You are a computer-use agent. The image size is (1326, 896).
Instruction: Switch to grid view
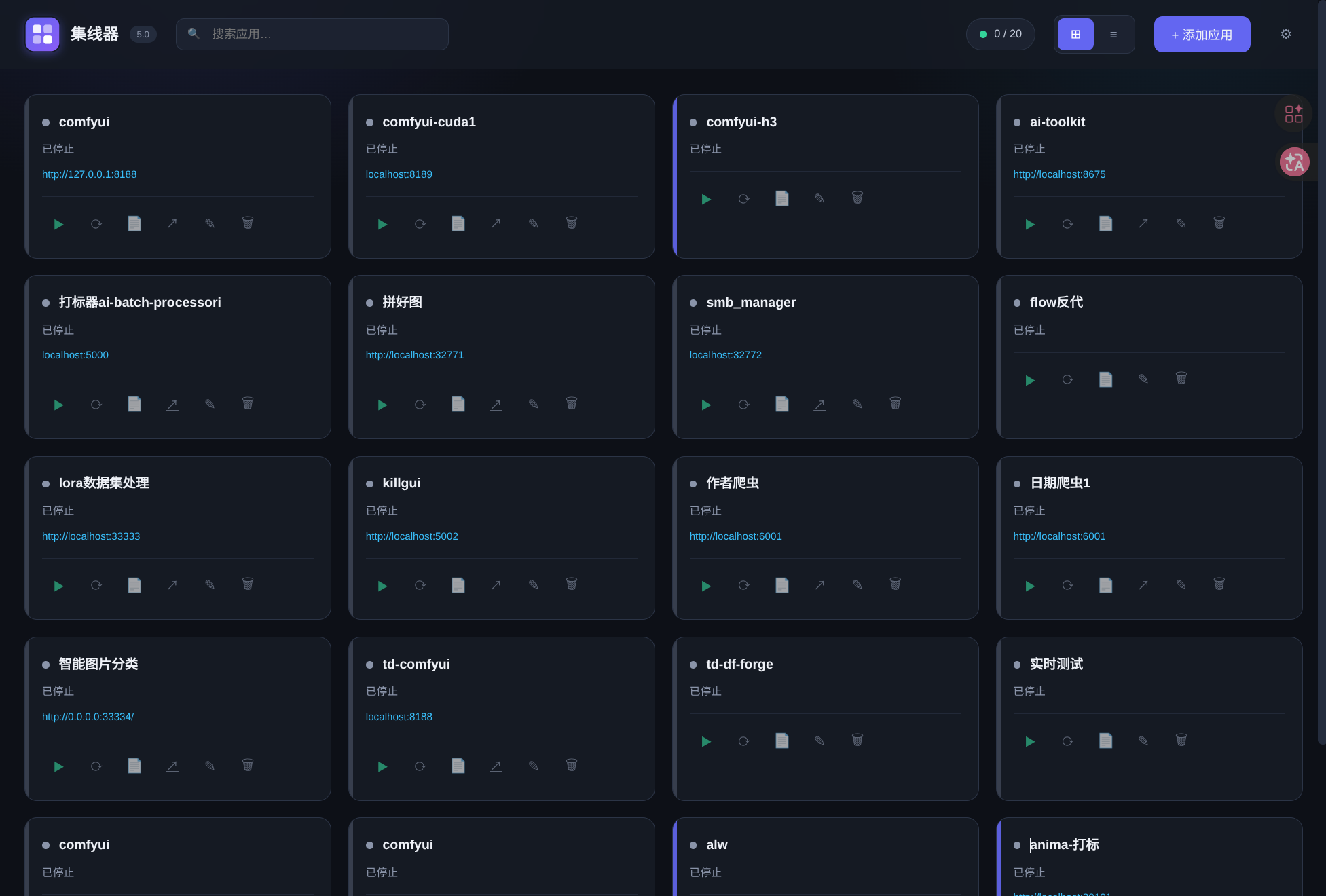click(1075, 34)
